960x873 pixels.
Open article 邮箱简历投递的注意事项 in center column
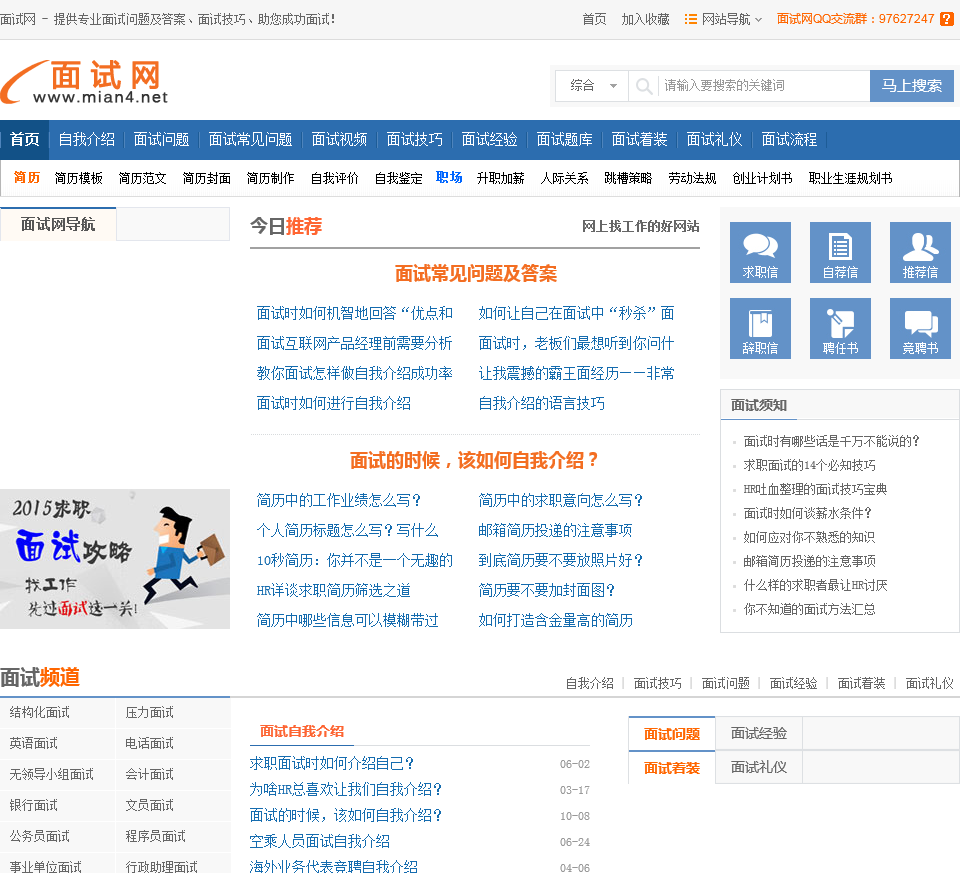point(555,531)
